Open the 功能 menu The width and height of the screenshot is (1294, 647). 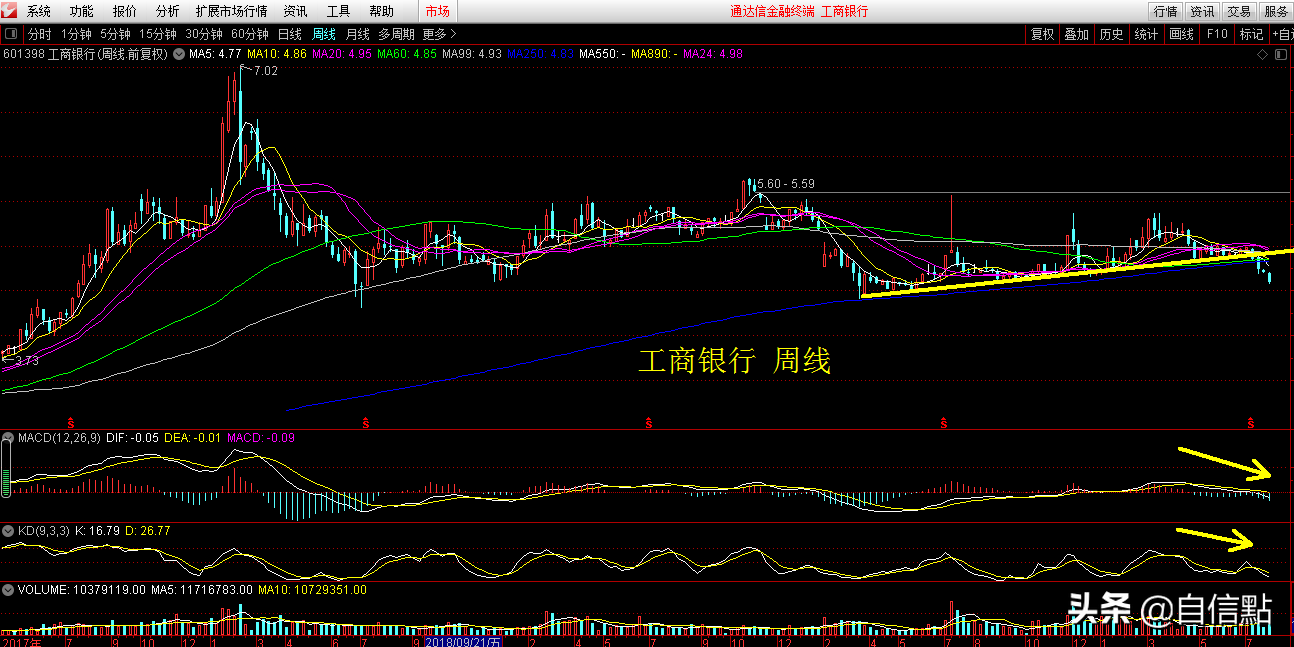click(x=82, y=11)
